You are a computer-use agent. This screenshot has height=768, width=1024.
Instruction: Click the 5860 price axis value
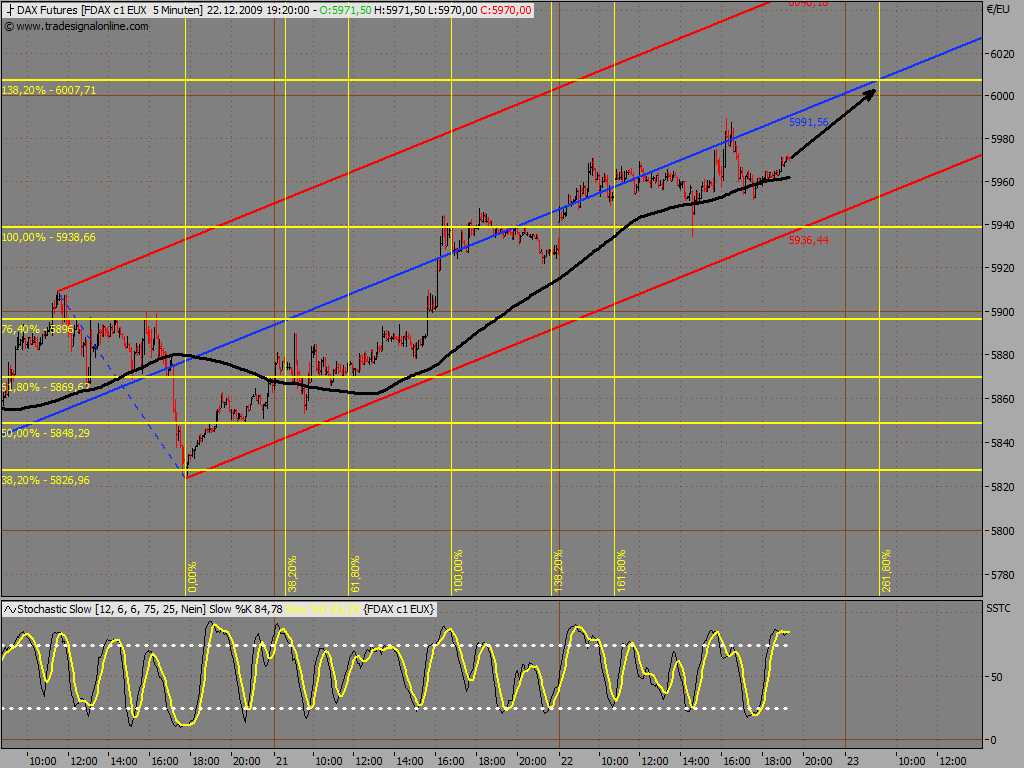(1002, 399)
